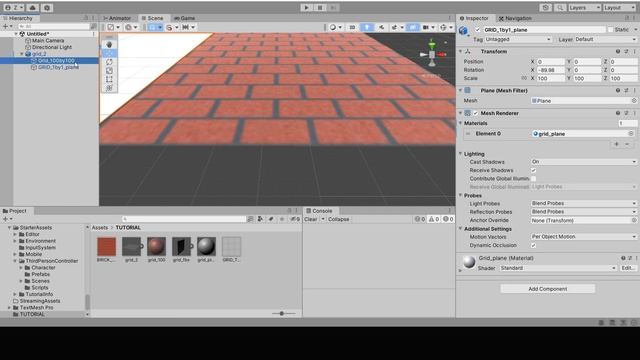The image size is (640, 360).
Task: Expand the ThirdPersonController folder arrow
Action: [x=15, y=261]
